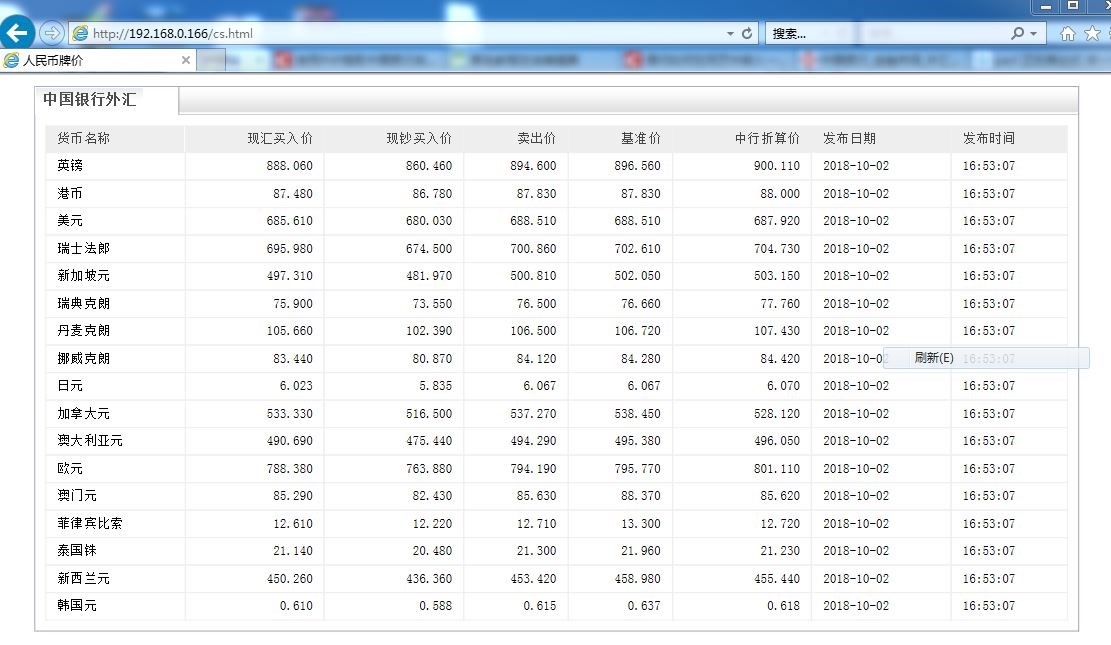Image resolution: width=1111 pixels, height=645 pixels.
Task: Close the 人民币牌价 tab
Action: [x=186, y=60]
